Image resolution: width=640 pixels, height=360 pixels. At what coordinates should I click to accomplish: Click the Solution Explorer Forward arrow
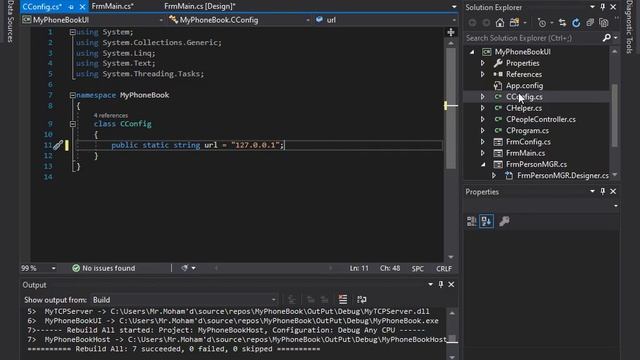(486, 23)
